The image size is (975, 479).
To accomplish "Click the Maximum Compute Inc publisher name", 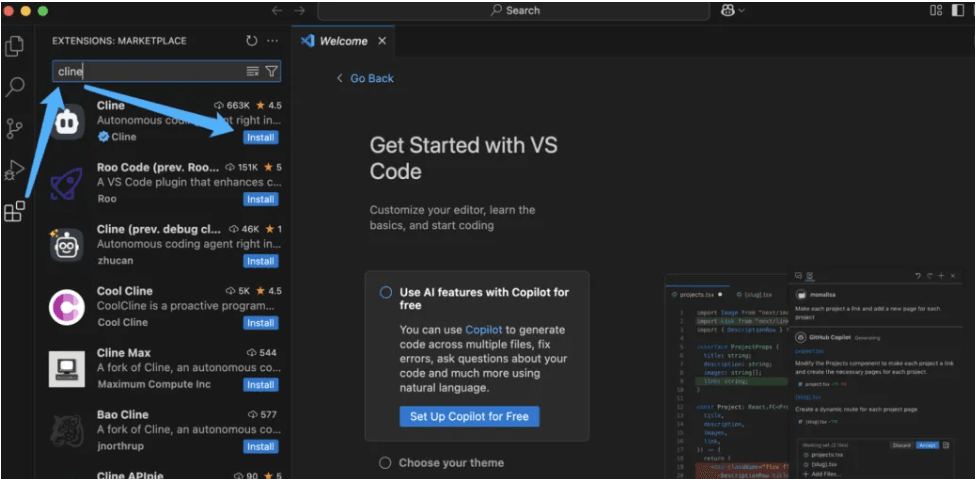I will 154,384.
